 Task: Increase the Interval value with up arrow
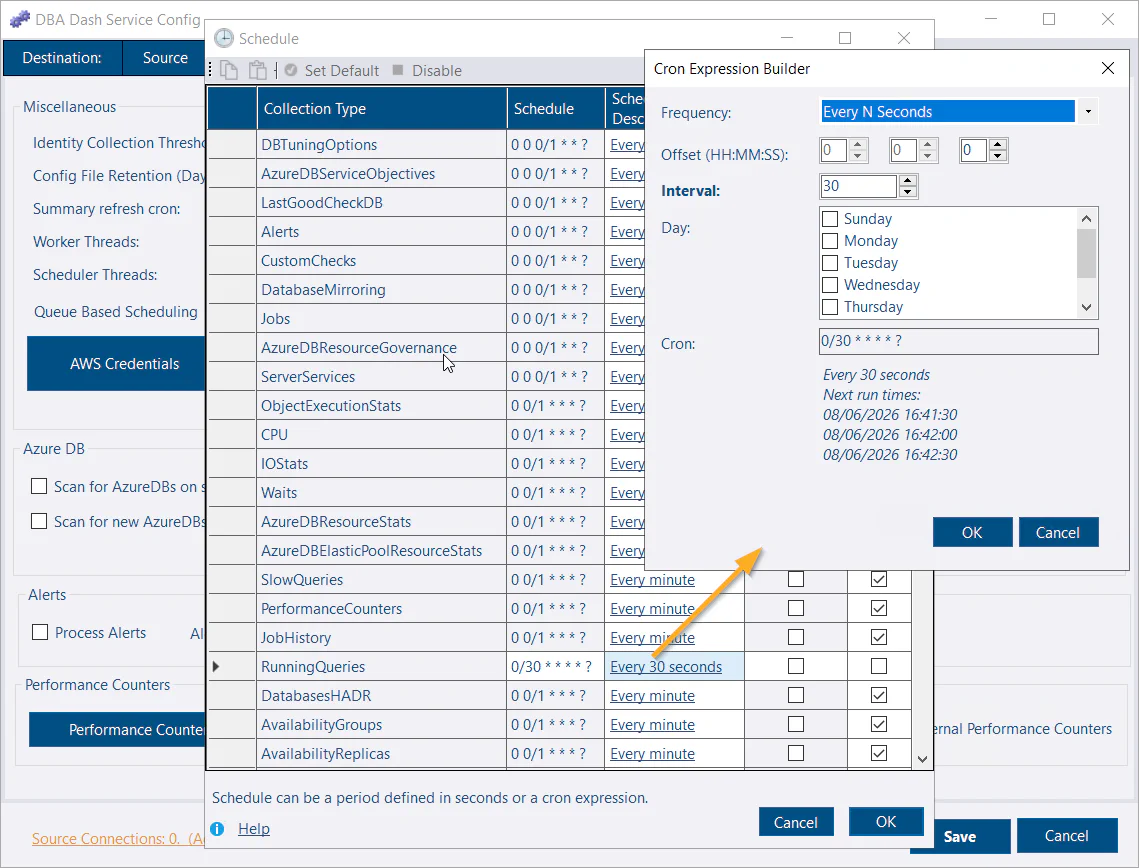pyautogui.click(x=907, y=181)
